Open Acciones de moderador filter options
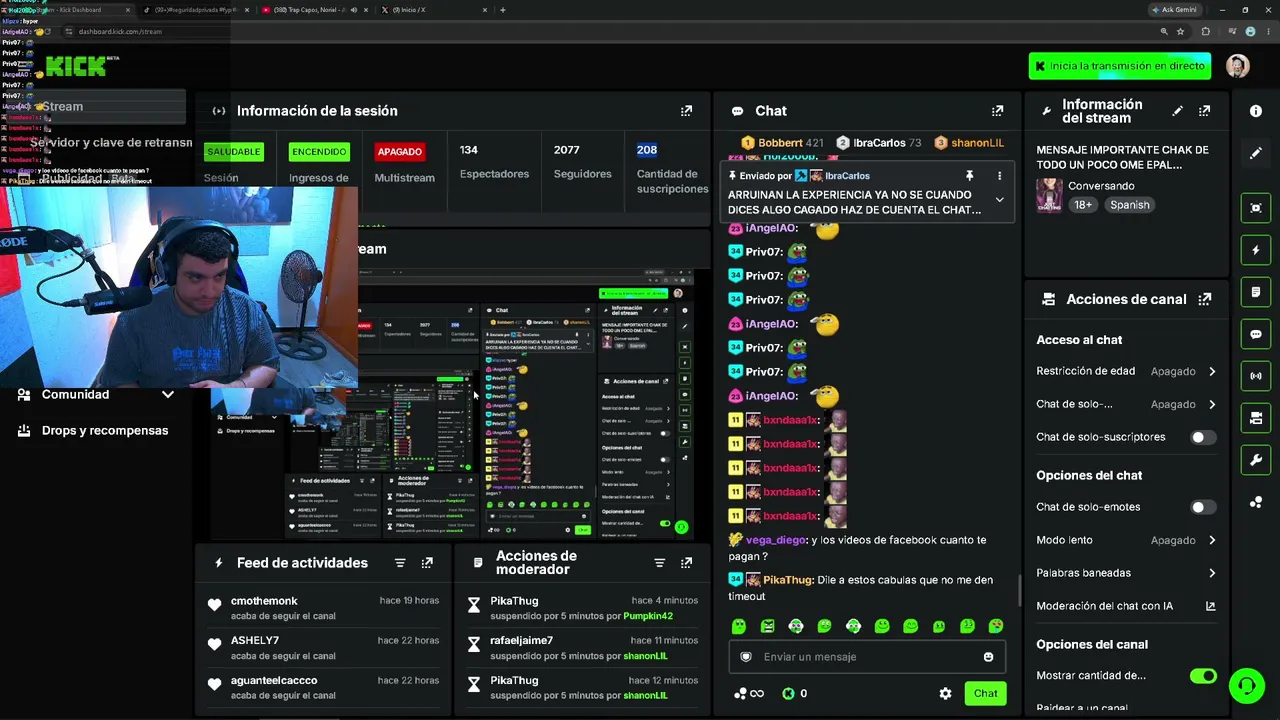 659,563
